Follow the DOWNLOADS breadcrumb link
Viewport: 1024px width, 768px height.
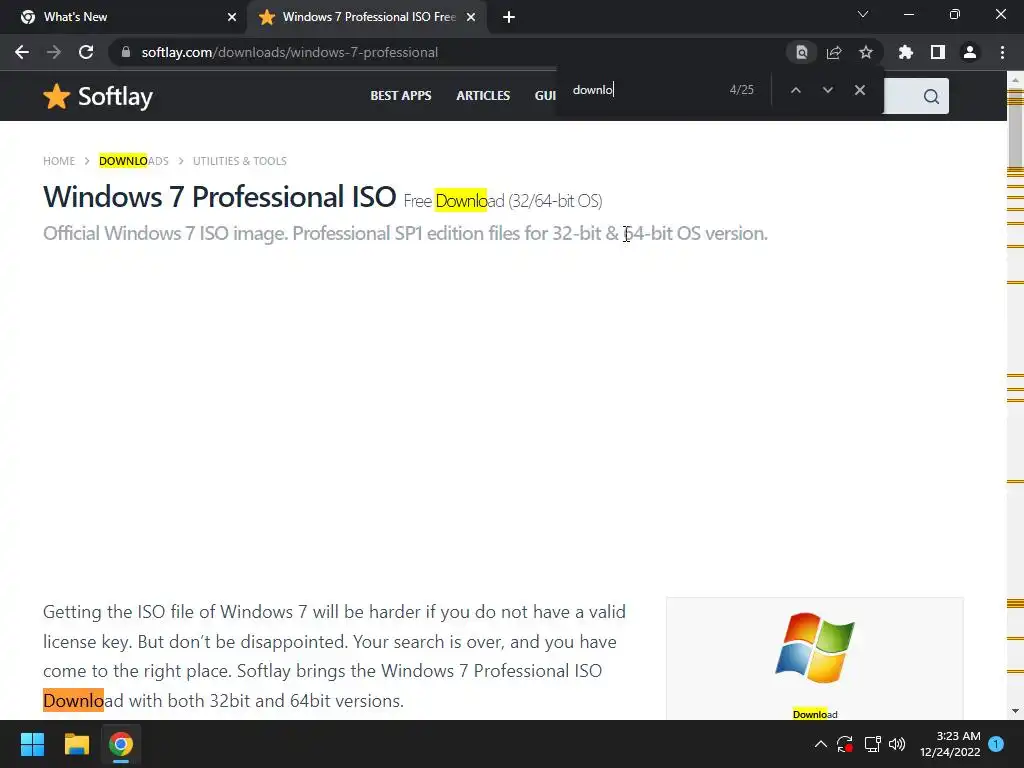(134, 161)
